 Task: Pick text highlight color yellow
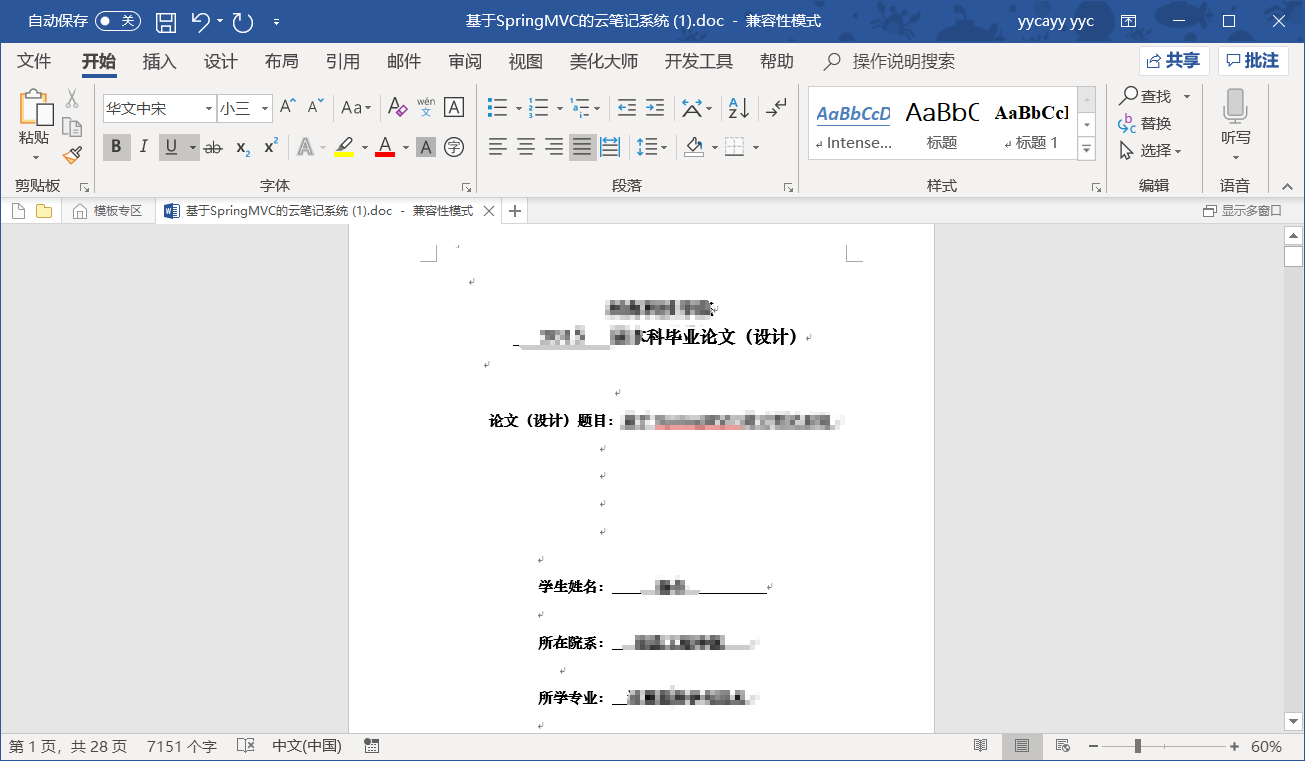(x=343, y=148)
